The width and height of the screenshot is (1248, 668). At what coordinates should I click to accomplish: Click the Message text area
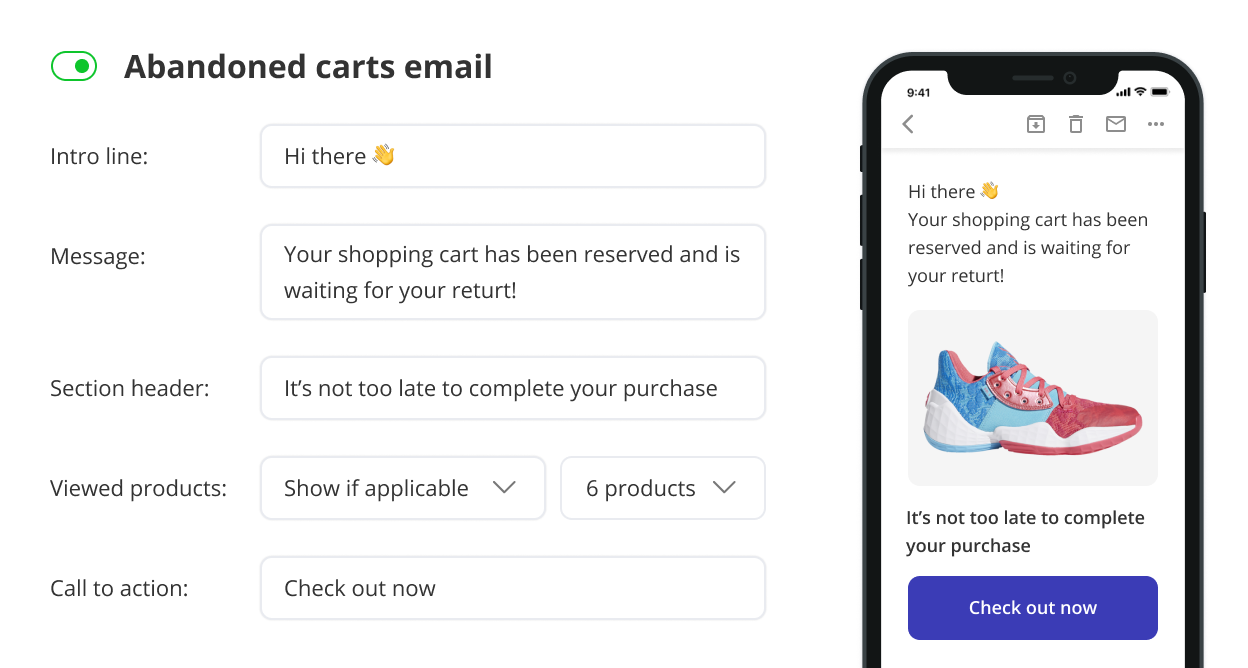click(x=513, y=272)
